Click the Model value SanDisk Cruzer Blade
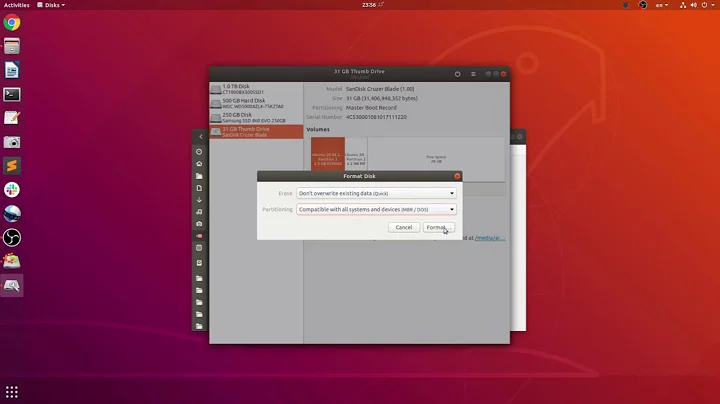Screen dimensions: 720x404 click(380, 89)
